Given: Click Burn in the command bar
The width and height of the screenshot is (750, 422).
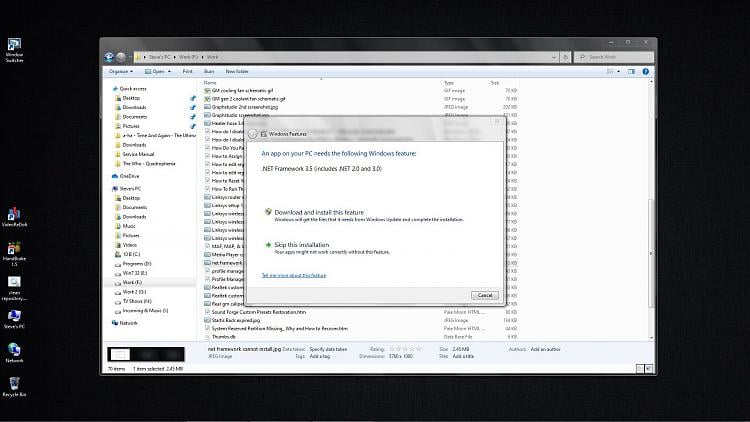Looking at the screenshot, I should [209, 71].
